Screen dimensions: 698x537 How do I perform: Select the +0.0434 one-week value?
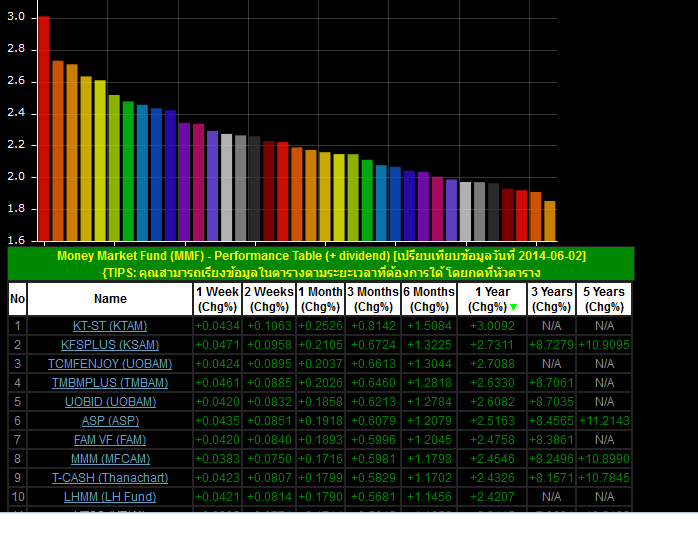tap(217, 326)
